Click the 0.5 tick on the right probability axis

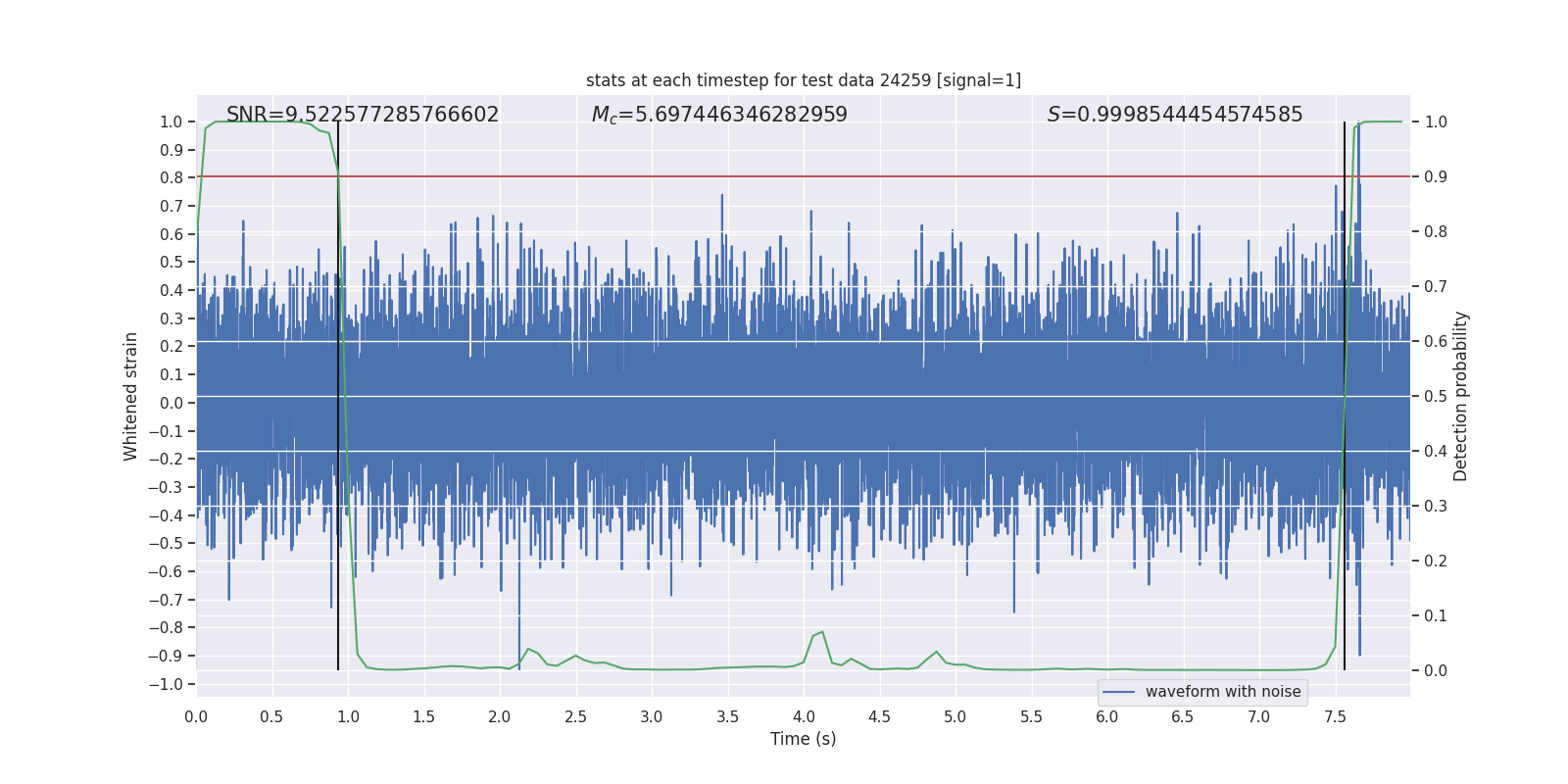[x=1435, y=397]
